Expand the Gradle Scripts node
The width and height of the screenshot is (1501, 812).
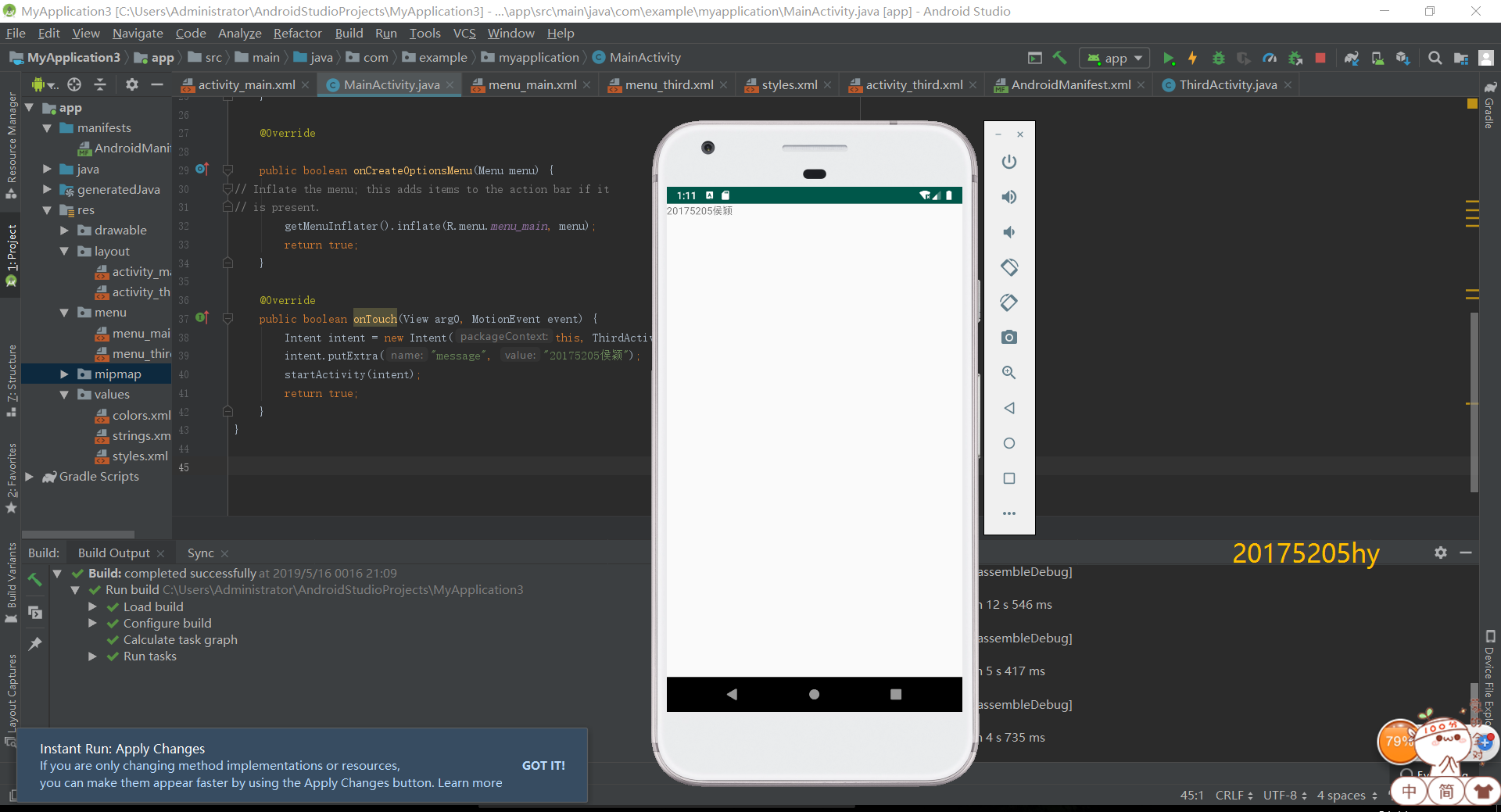tap(30, 477)
